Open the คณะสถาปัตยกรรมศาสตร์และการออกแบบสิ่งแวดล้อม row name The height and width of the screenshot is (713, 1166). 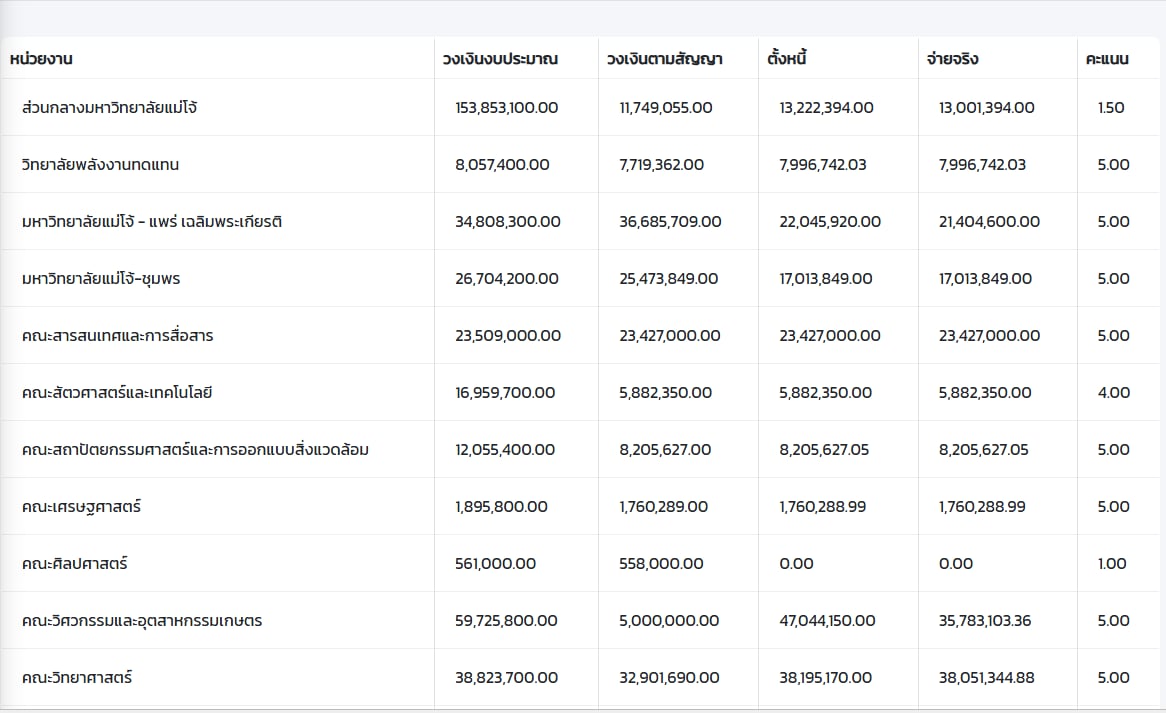195,449
